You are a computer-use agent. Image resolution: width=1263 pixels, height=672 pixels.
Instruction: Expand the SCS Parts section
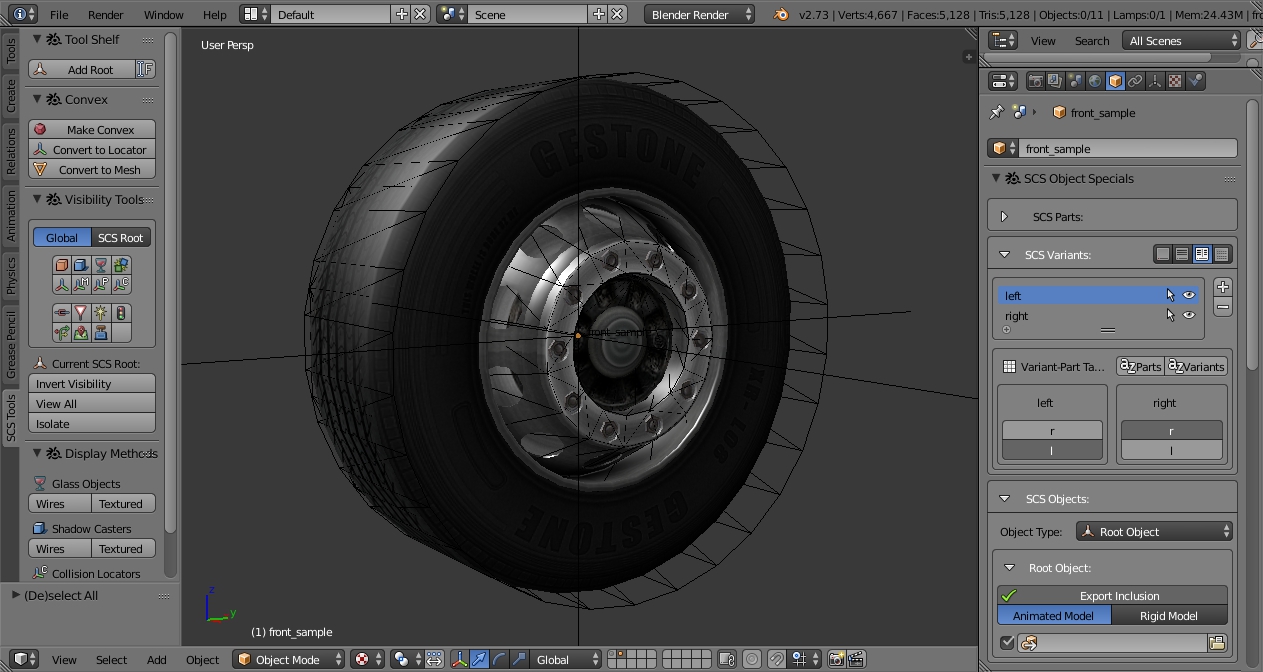pos(1005,216)
